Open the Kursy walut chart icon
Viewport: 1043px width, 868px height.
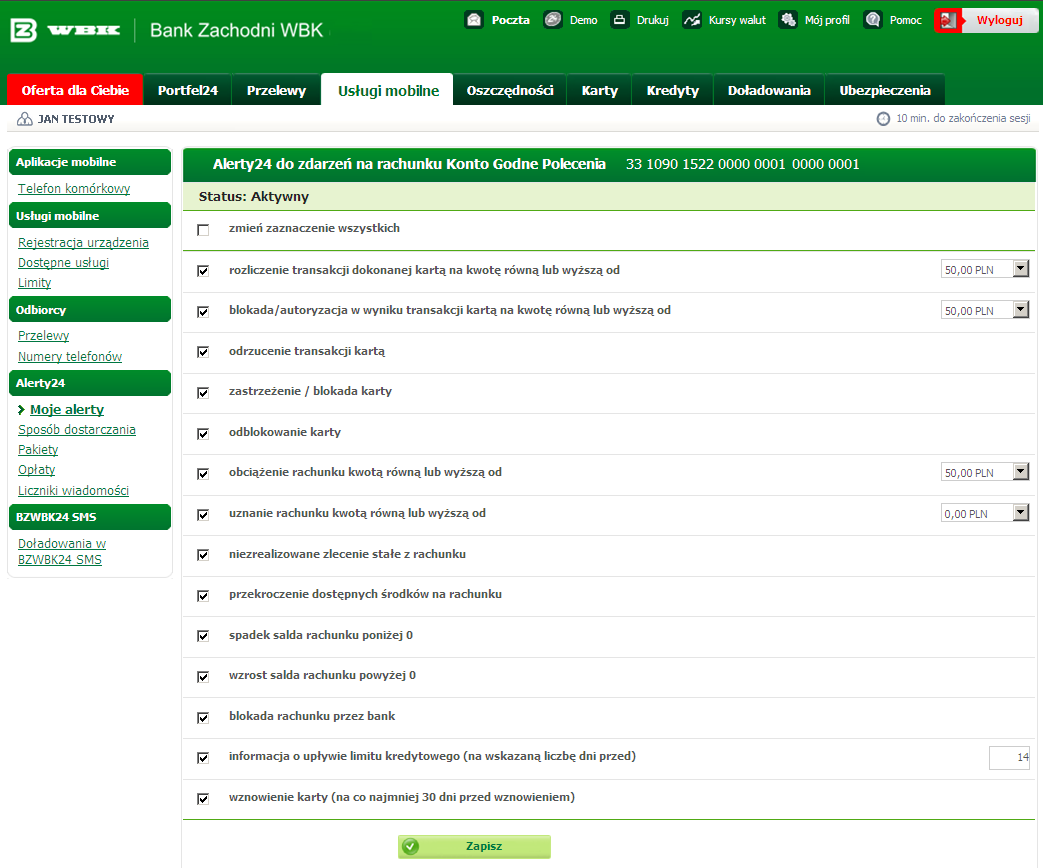692,20
